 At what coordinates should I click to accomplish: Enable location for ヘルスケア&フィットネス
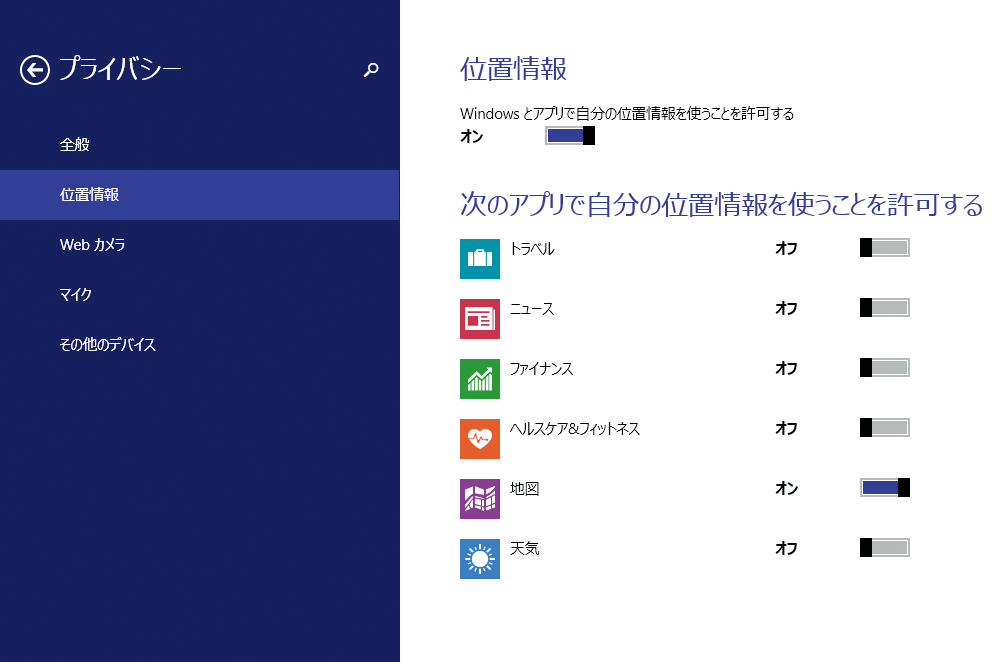885,428
